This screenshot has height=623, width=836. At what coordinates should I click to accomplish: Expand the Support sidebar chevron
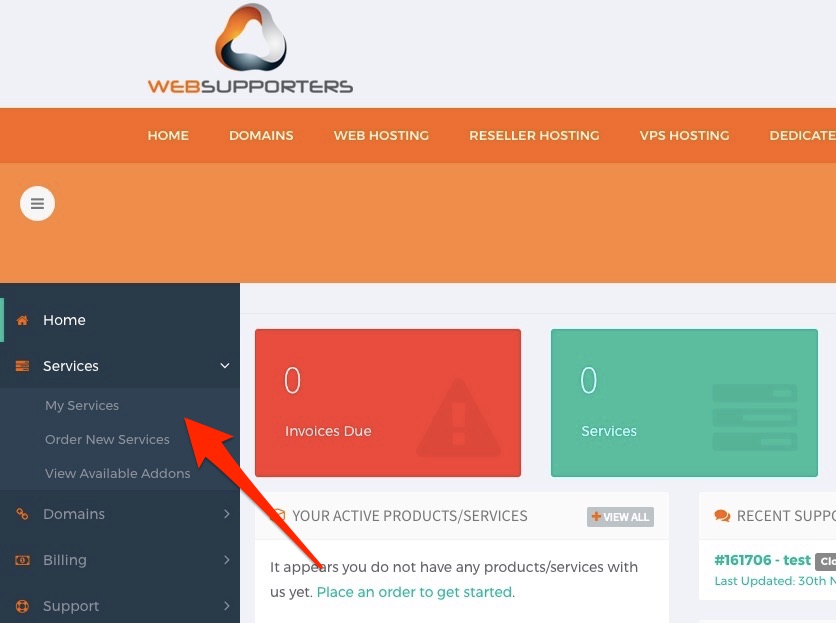[227, 606]
